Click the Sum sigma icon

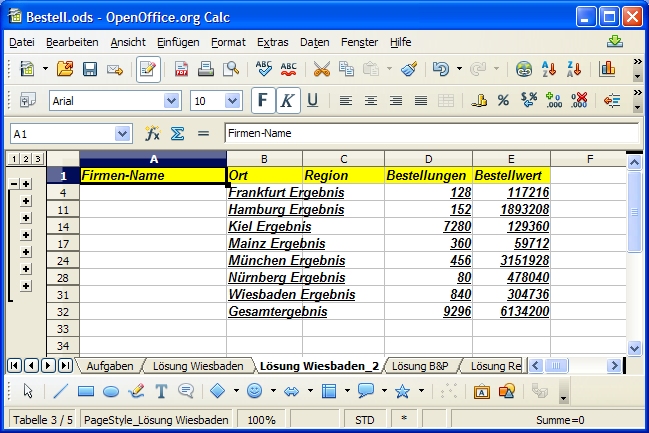click(177, 133)
